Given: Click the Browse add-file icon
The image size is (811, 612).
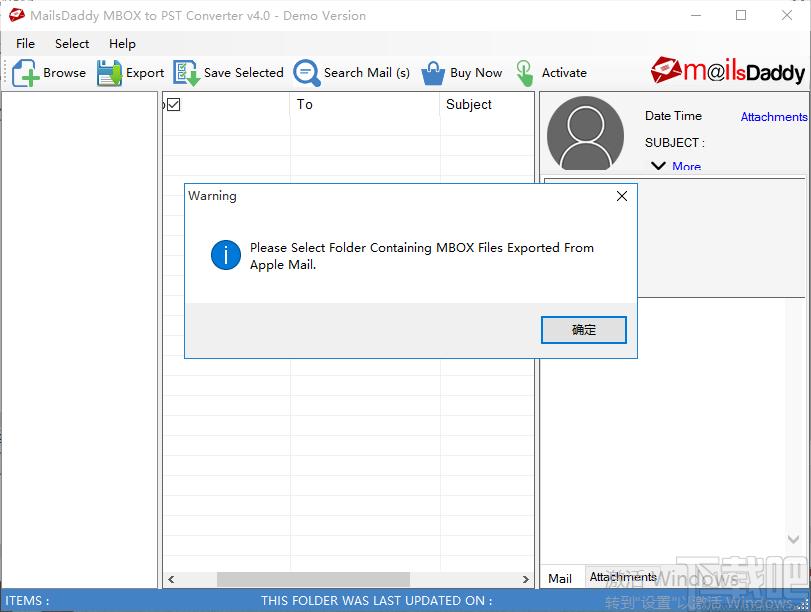Looking at the screenshot, I should point(25,72).
